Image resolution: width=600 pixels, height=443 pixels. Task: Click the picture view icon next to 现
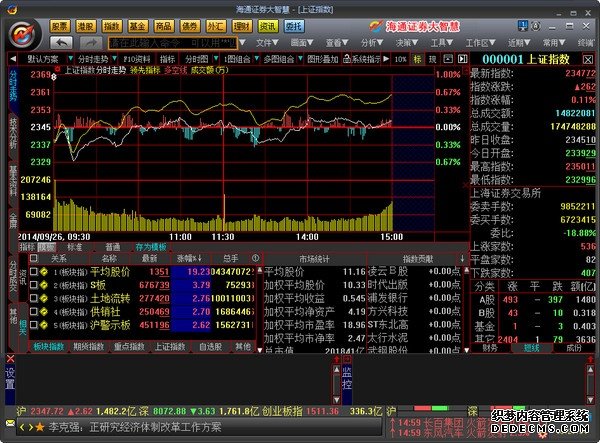448,59
